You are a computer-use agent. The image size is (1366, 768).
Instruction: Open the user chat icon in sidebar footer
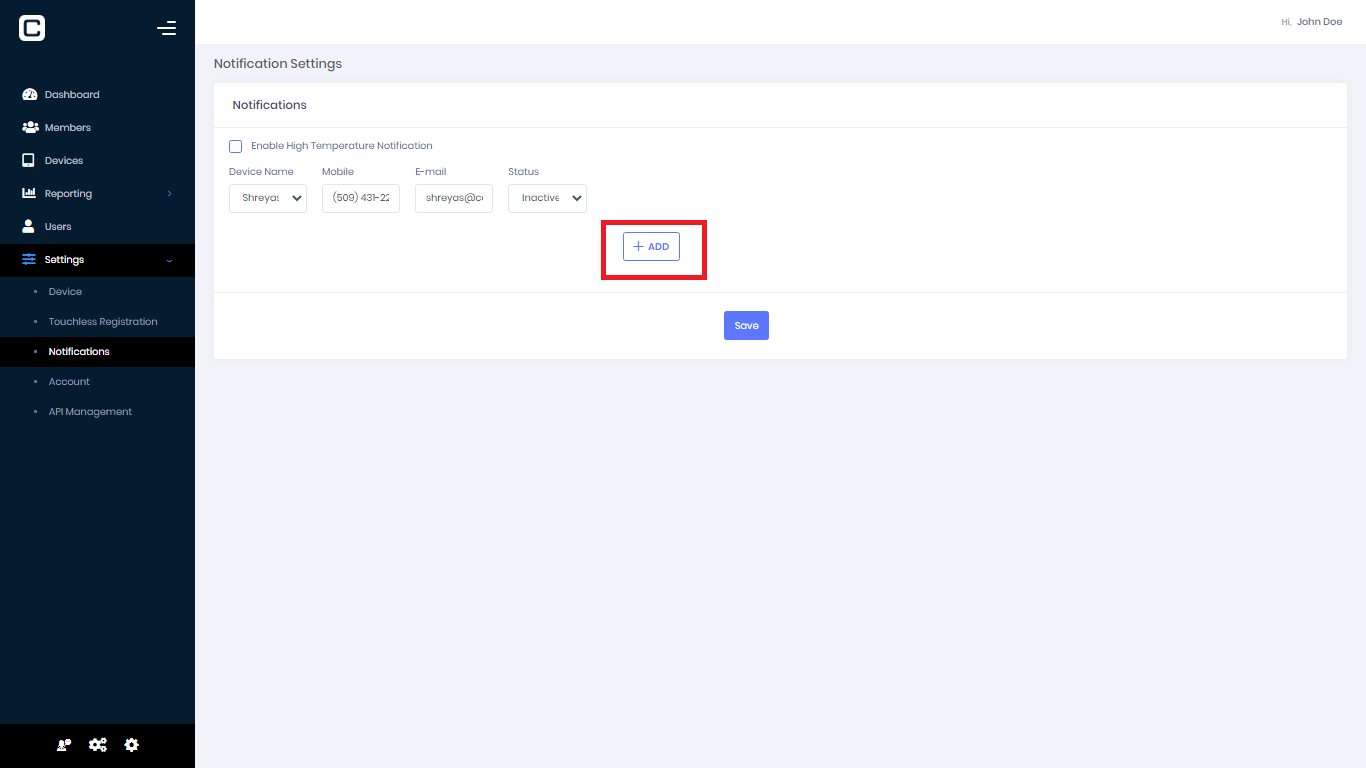tap(64, 745)
